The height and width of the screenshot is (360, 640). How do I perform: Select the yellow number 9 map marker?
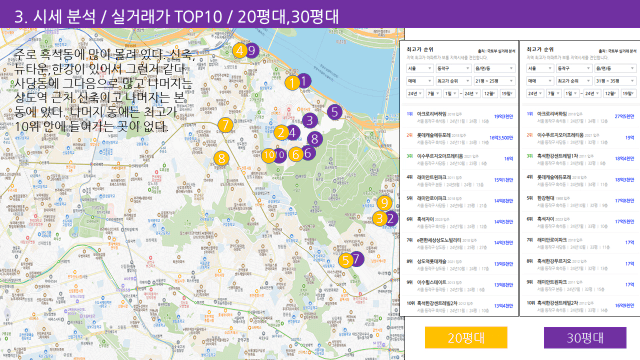pos(384,202)
